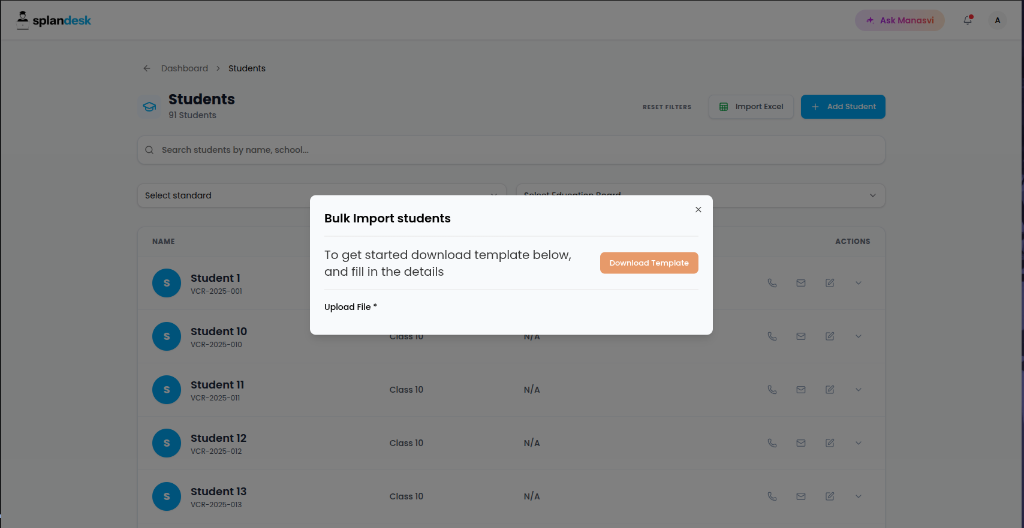Click the Student 12 avatar circle

(167, 443)
